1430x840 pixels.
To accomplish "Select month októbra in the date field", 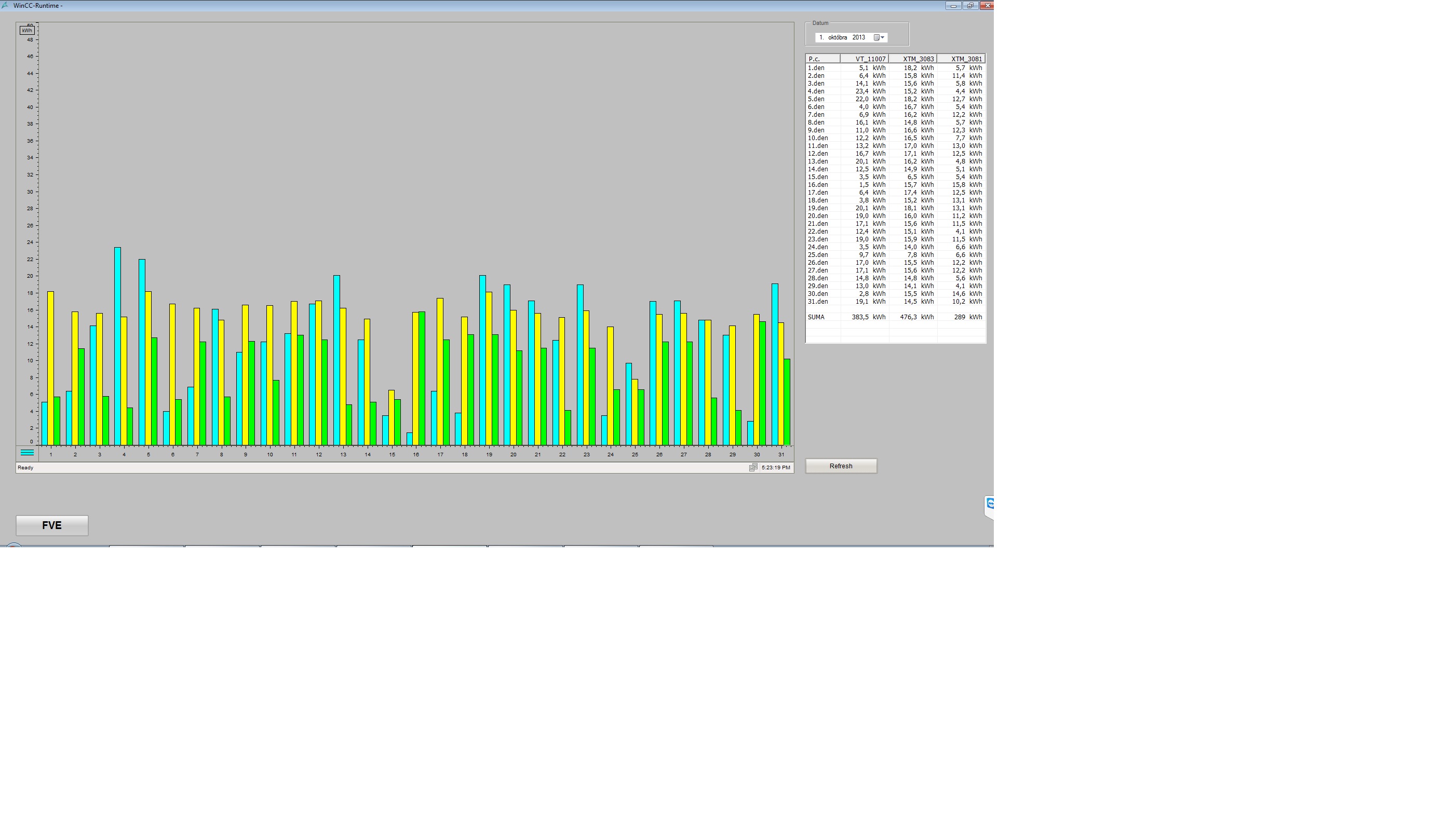I will pyautogui.click(x=837, y=37).
